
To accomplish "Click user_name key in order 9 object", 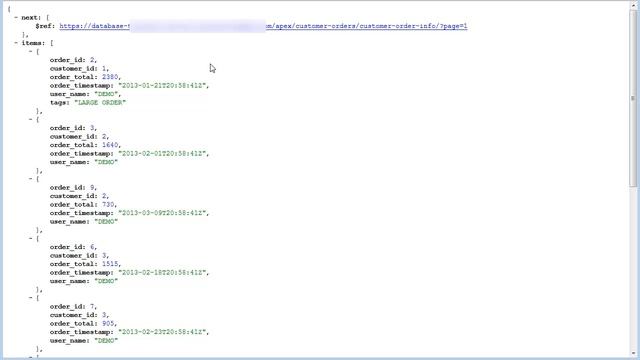I will click(69, 222).
